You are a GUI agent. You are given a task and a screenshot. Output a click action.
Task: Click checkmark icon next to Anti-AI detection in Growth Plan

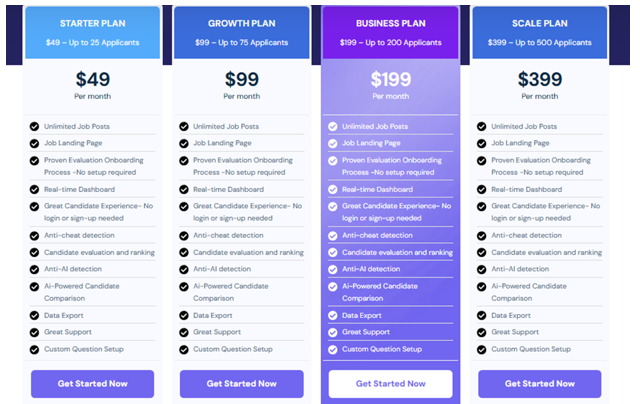click(x=184, y=270)
